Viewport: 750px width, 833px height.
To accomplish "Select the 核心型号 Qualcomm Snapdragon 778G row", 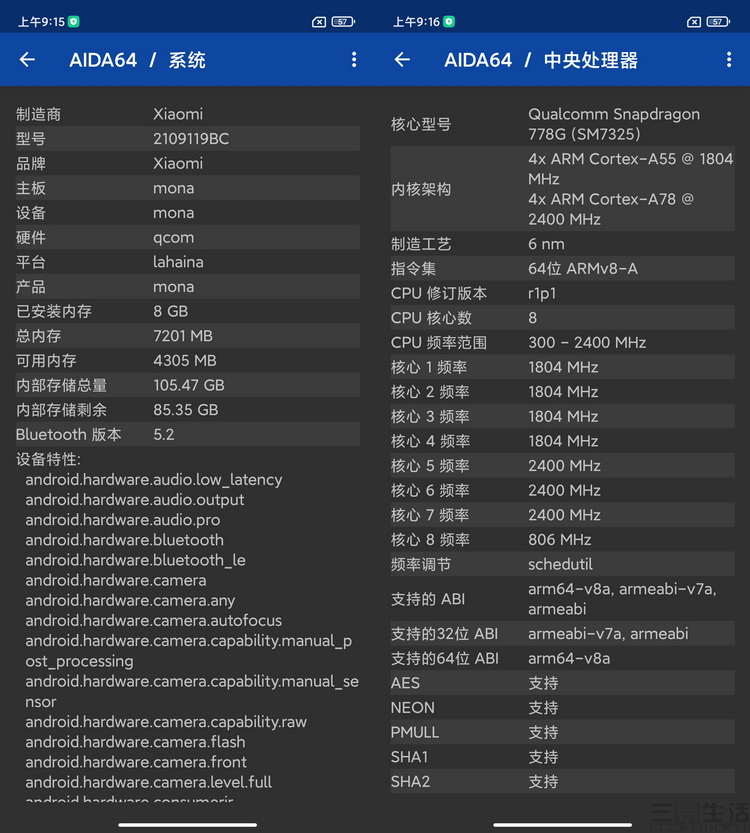I will coord(562,124).
